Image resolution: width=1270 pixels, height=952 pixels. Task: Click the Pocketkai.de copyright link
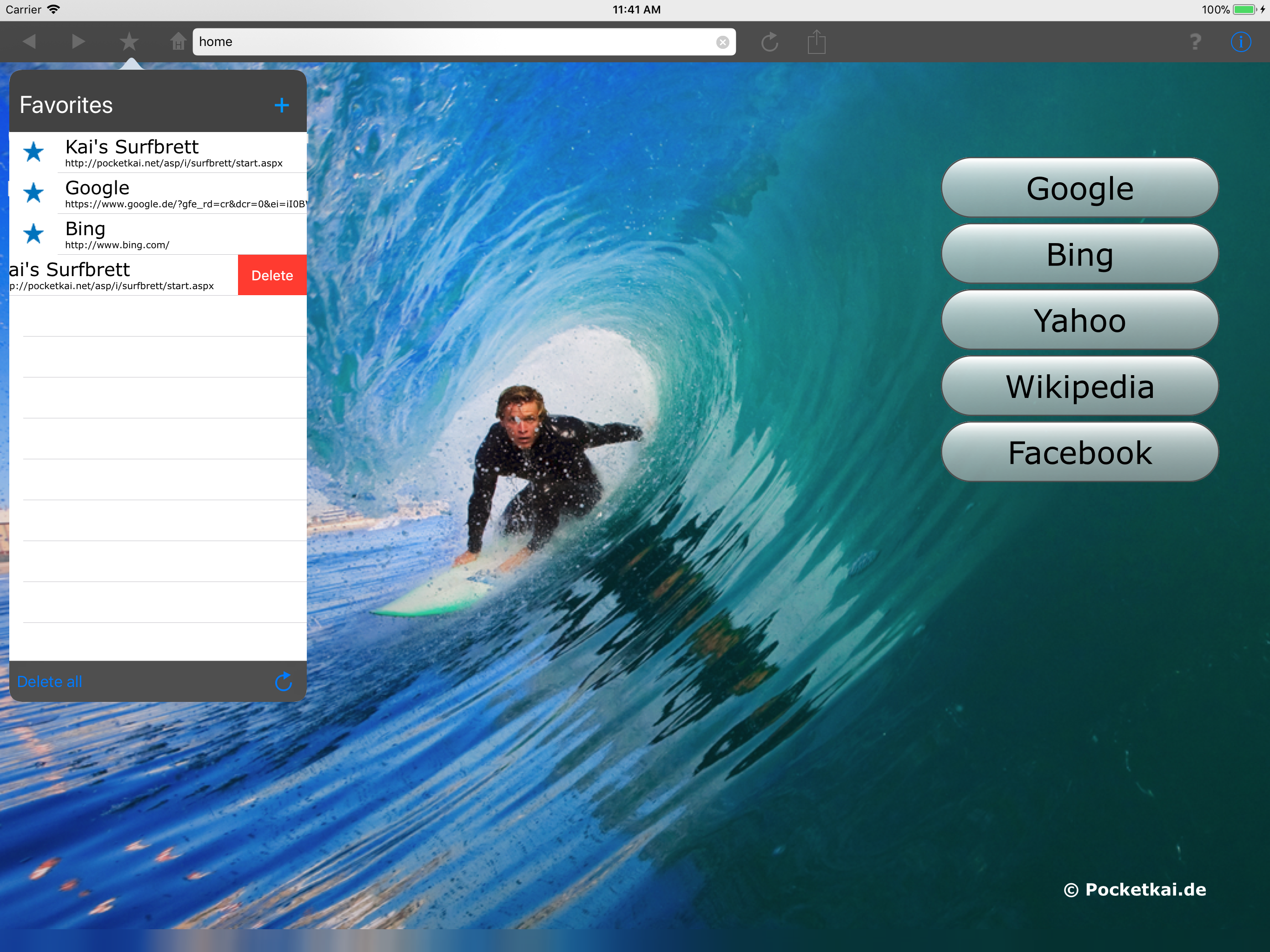pyautogui.click(x=1135, y=889)
